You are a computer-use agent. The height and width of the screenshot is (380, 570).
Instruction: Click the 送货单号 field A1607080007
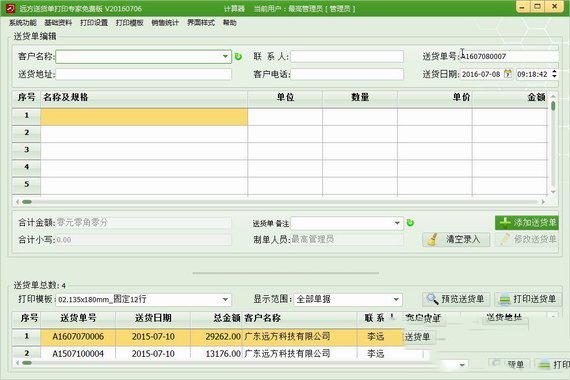pos(509,56)
